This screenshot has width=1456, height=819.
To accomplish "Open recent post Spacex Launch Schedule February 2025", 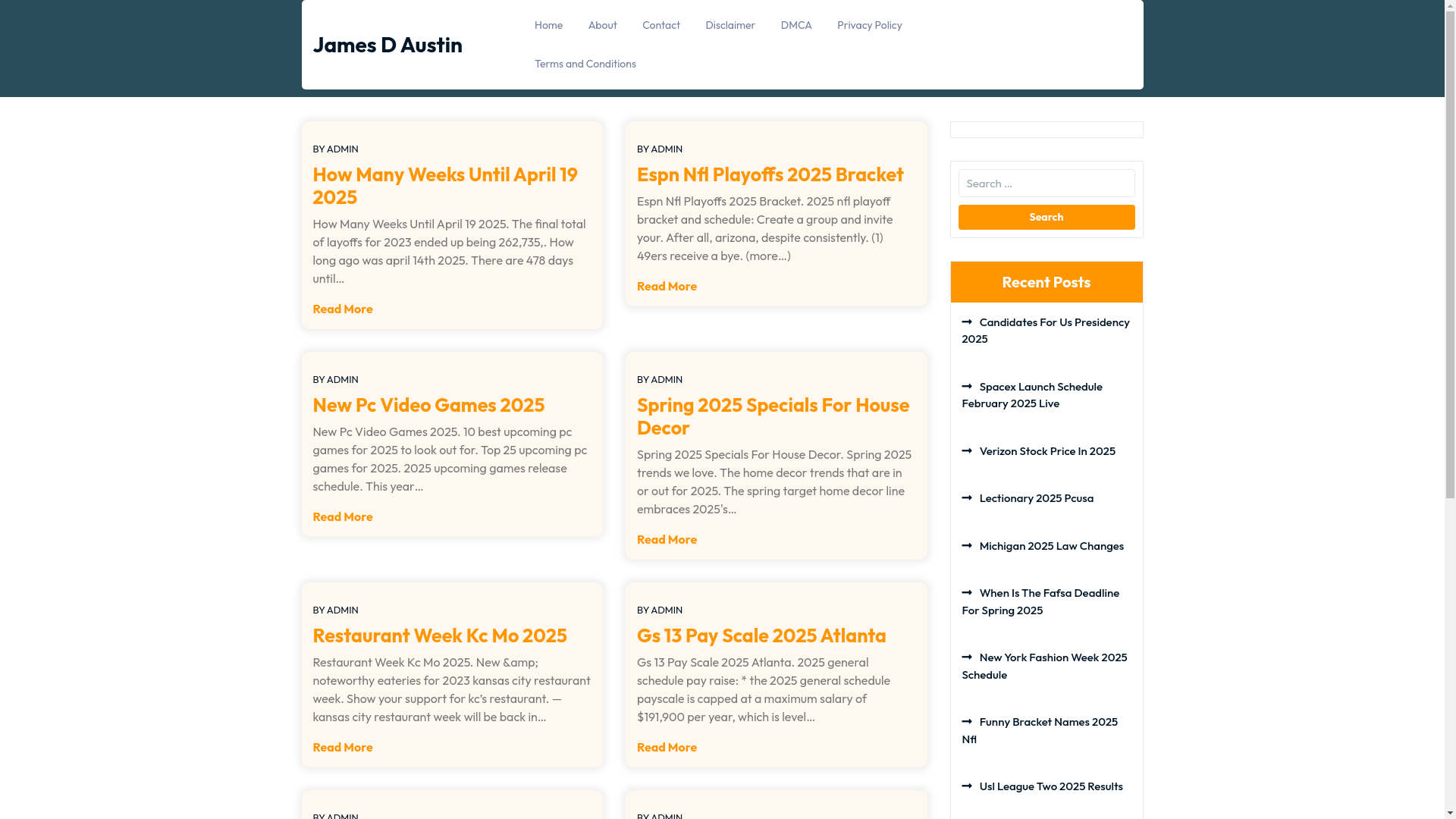I will click(x=1032, y=395).
